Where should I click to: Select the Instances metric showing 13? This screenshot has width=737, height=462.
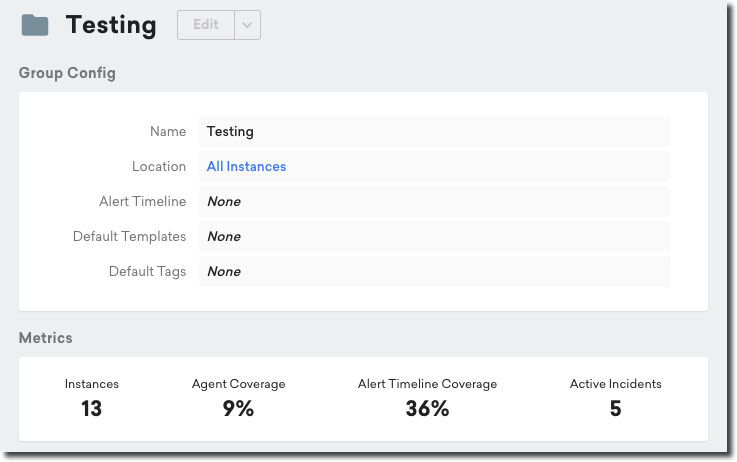point(92,408)
